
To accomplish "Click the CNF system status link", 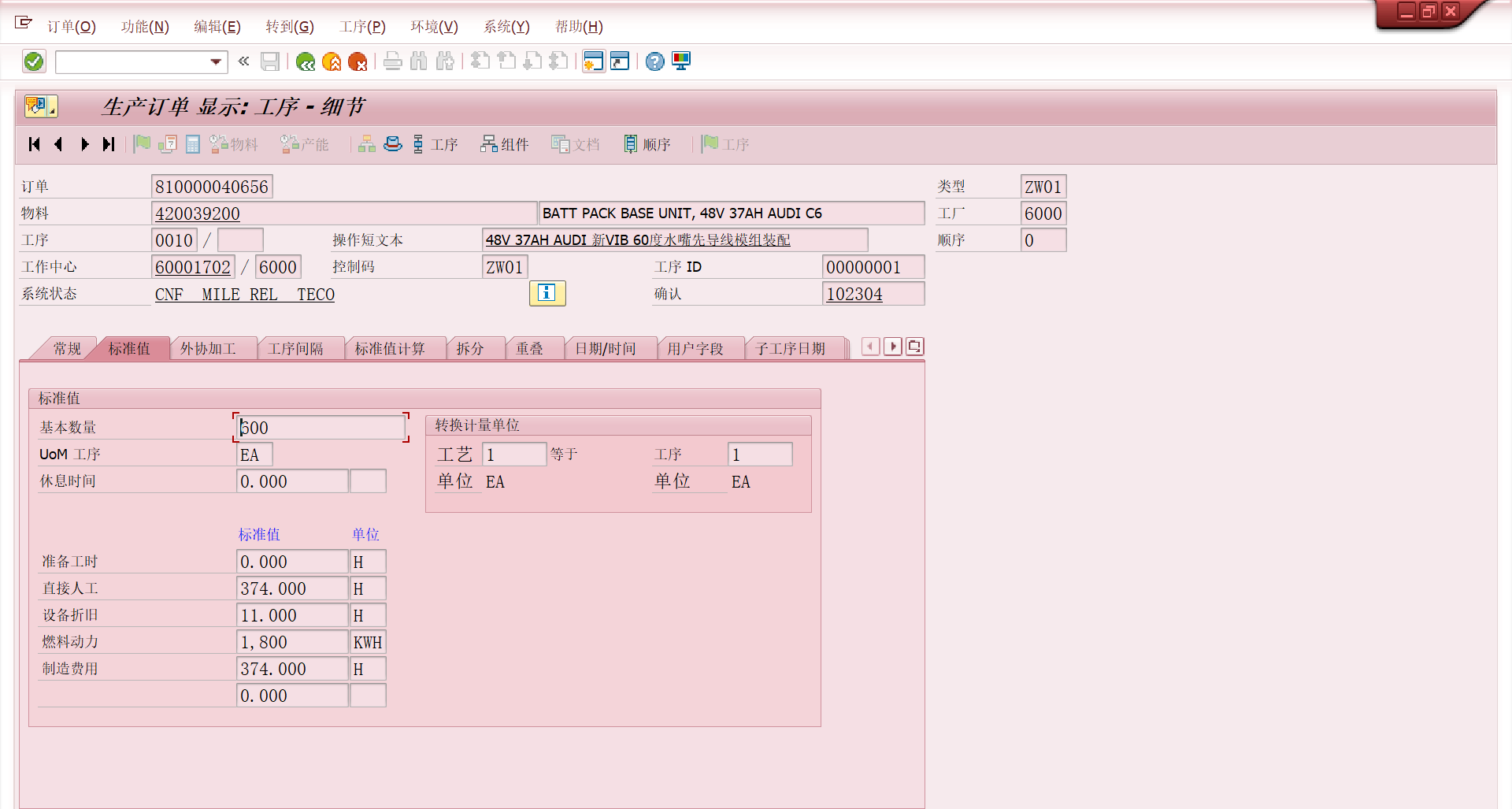I will pyautogui.click(x=169, y=294).
